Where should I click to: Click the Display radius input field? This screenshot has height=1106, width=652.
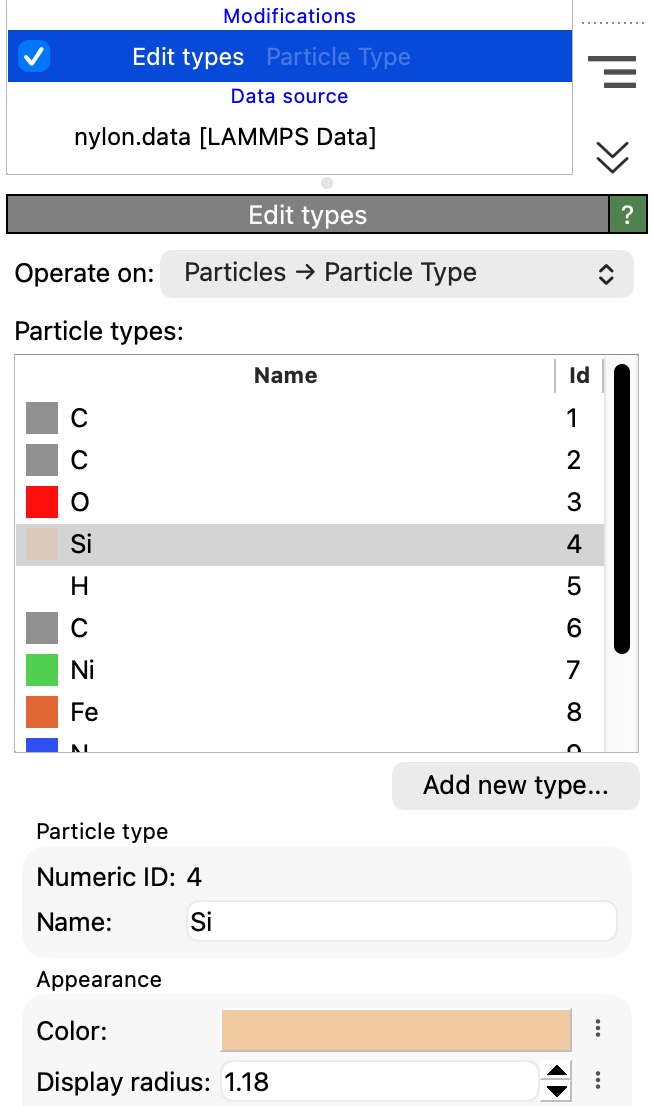pyautogui.click(x=380, y=1081)
